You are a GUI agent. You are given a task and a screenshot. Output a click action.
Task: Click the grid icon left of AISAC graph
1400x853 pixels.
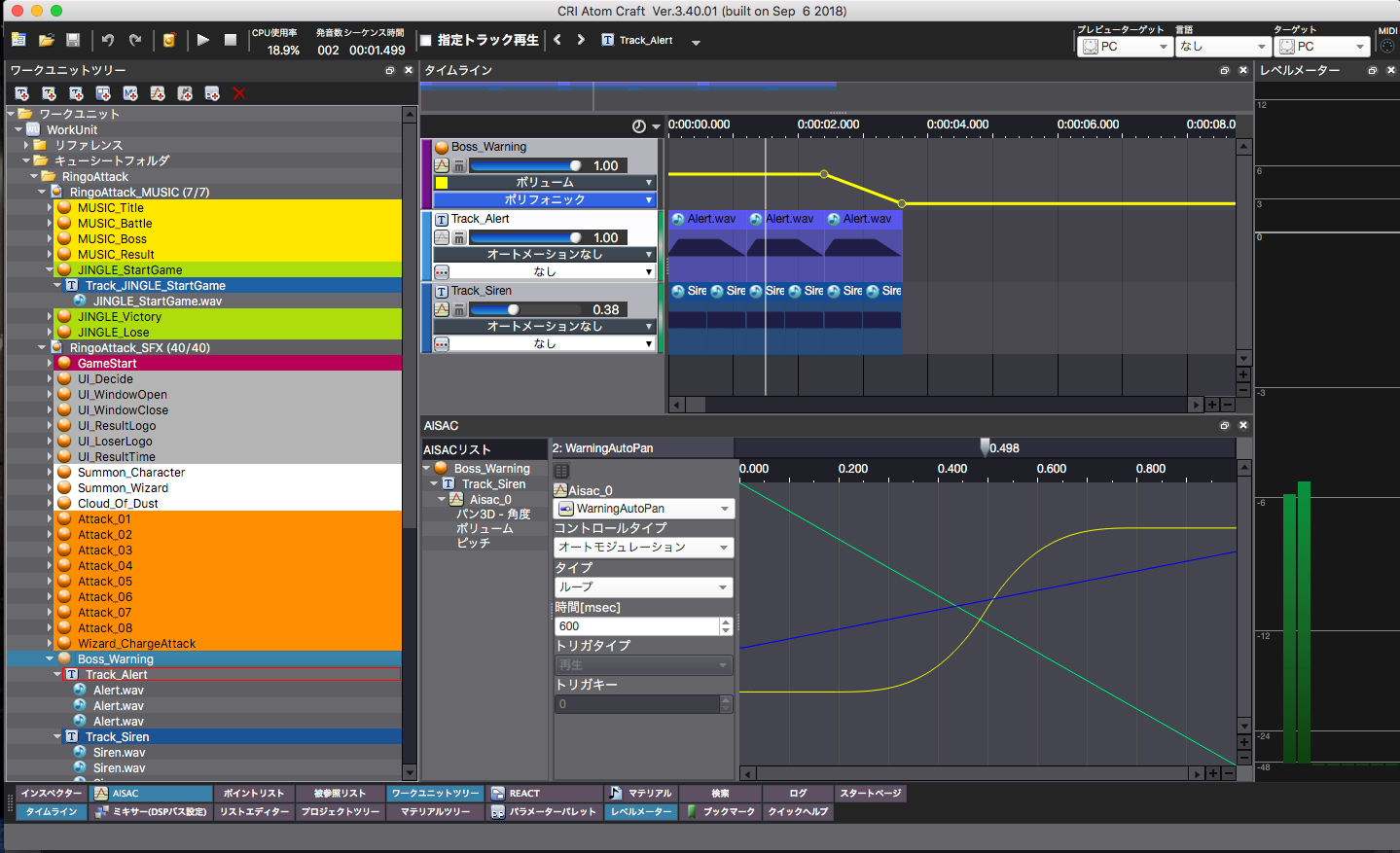[x=561, y=471]
